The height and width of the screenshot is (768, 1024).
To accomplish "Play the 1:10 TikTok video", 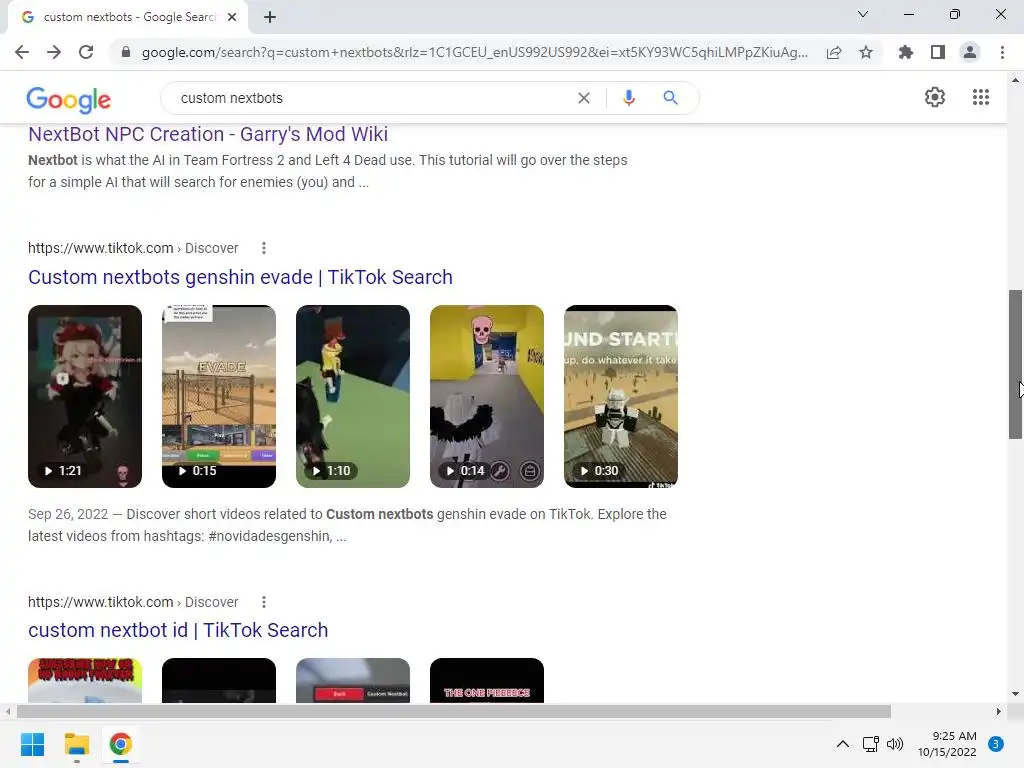I will tap(353, 396).
